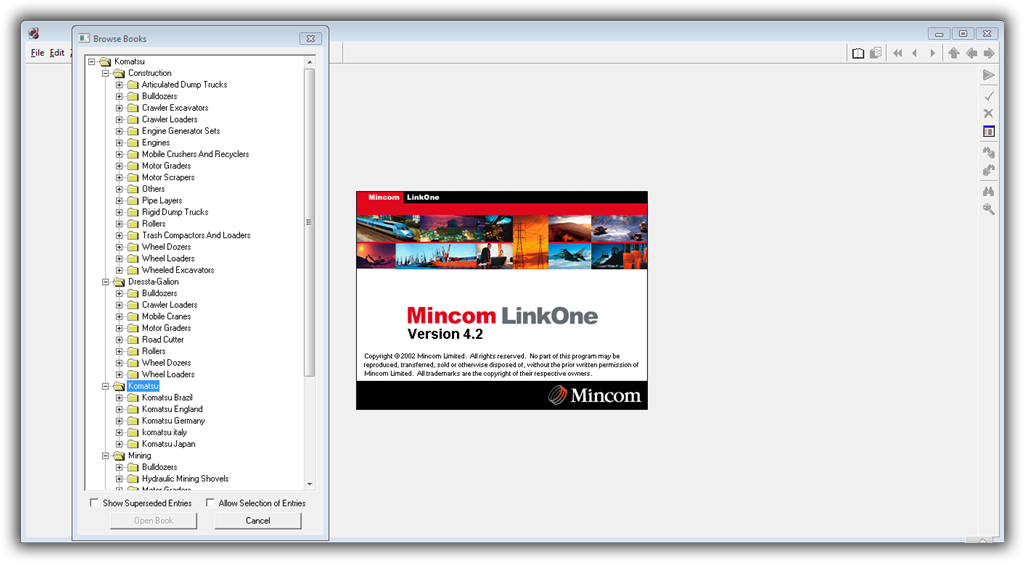Click the thick up arrow icon
1024x563 pixels.
(954, 53)
